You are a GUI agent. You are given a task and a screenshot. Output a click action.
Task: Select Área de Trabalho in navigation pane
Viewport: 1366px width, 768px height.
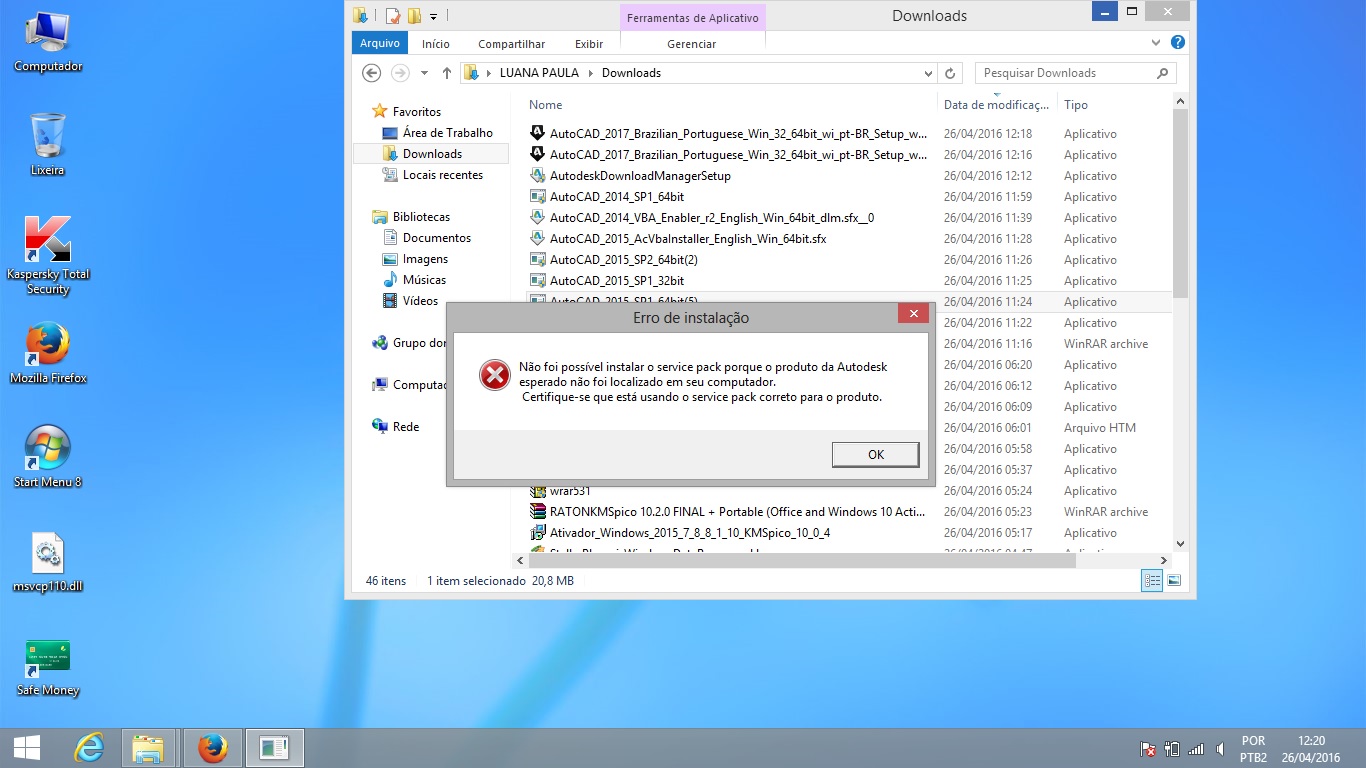coord(437,133)
